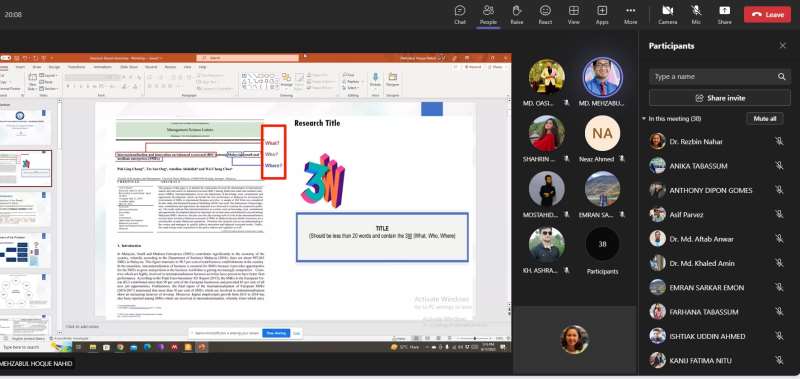Turn on the Camera

667,15
